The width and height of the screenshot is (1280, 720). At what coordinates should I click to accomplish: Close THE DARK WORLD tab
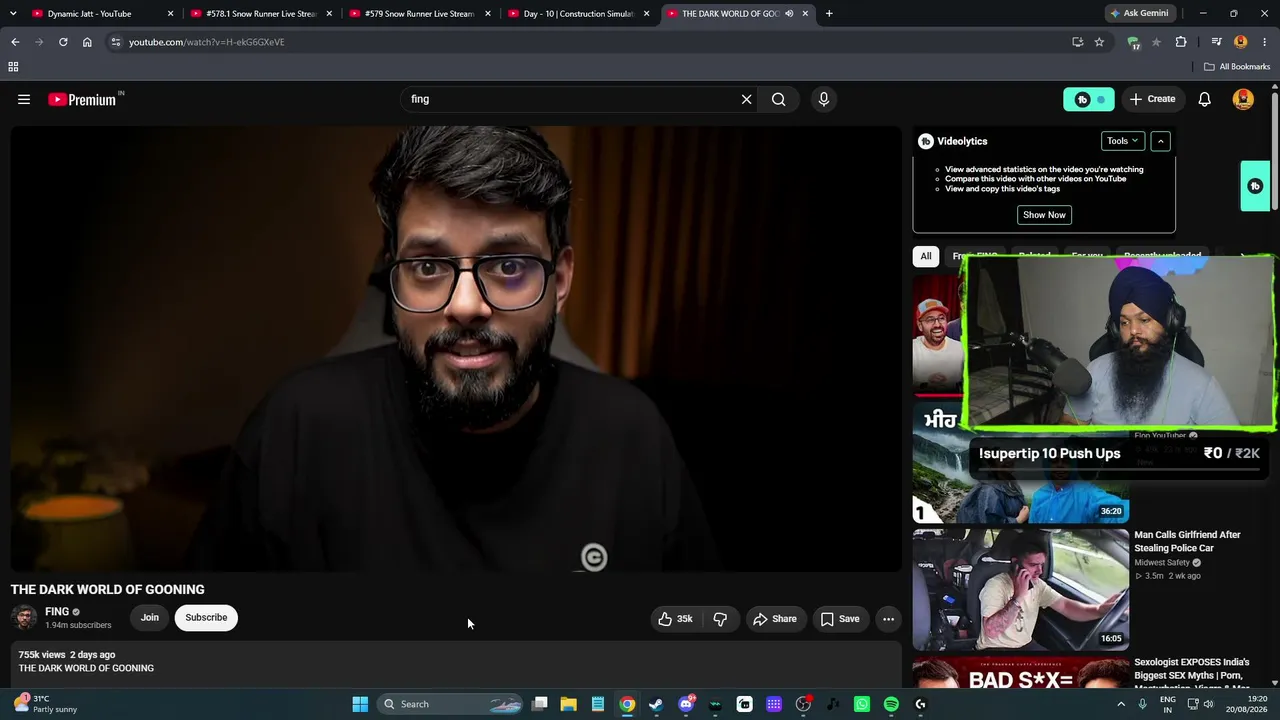tap(805, 14)
